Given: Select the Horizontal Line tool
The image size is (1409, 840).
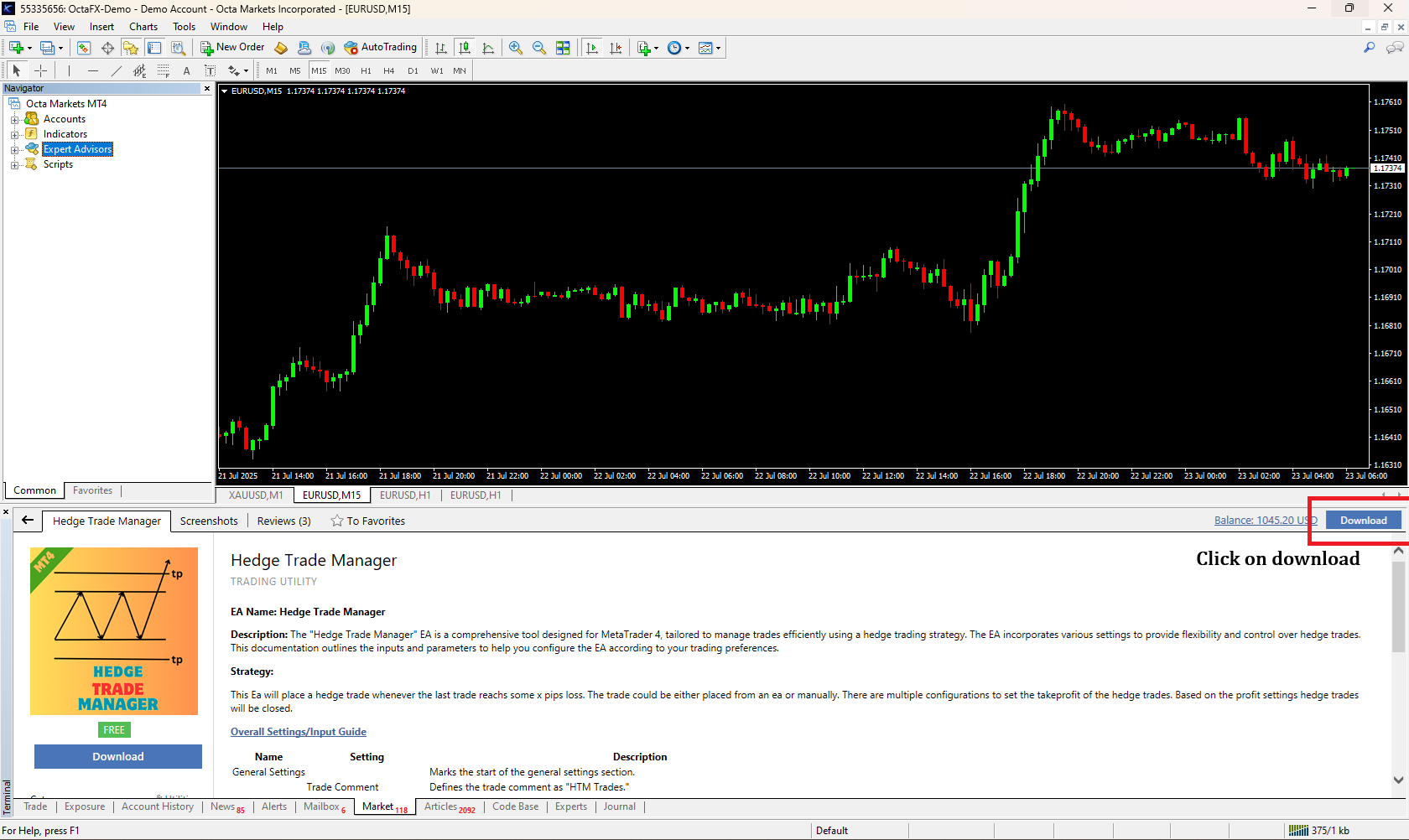Looking at the screenshot, I should pyautogui.click(x=92, y=71).
